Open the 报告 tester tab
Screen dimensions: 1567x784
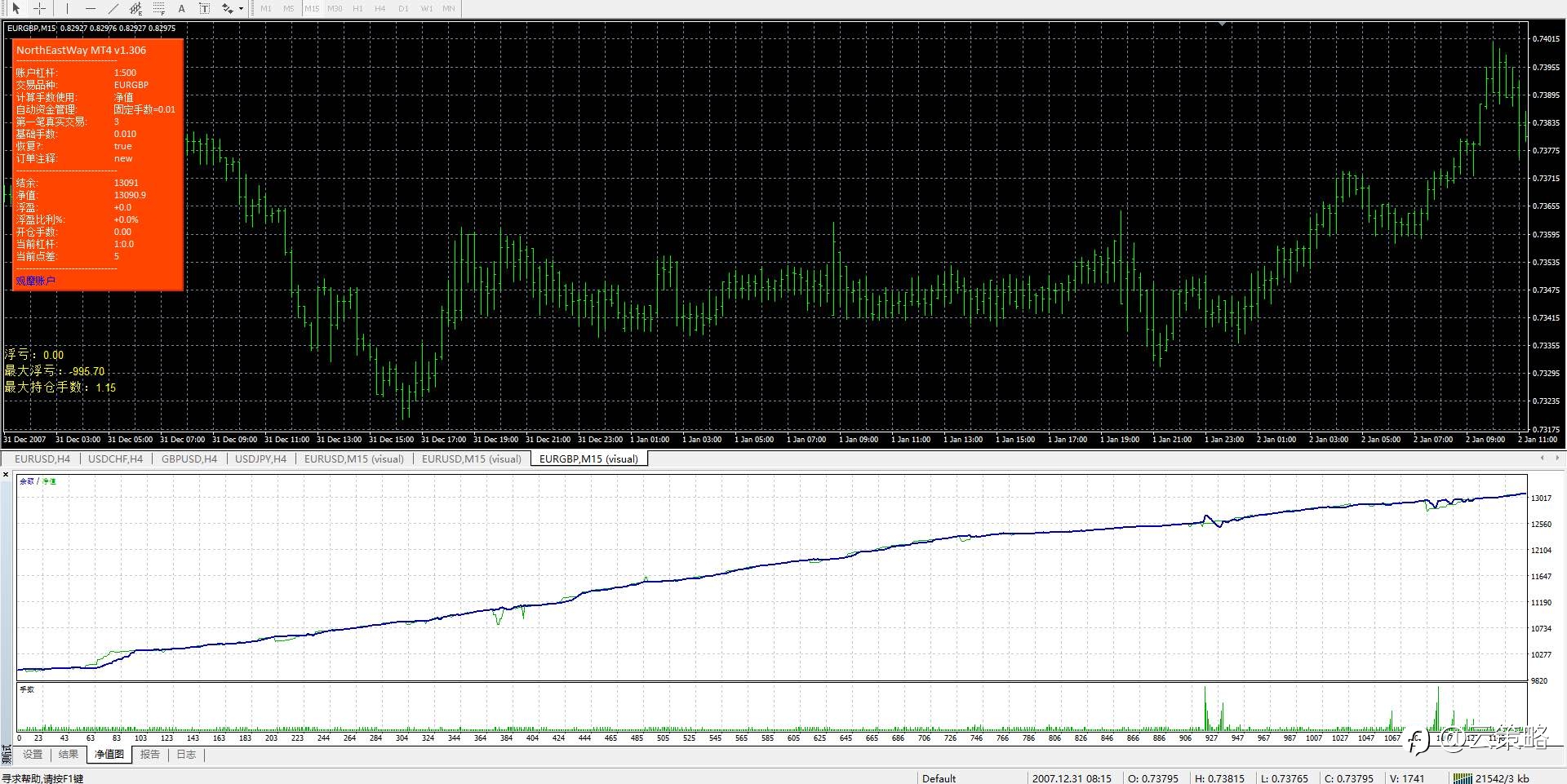point(150,755)
